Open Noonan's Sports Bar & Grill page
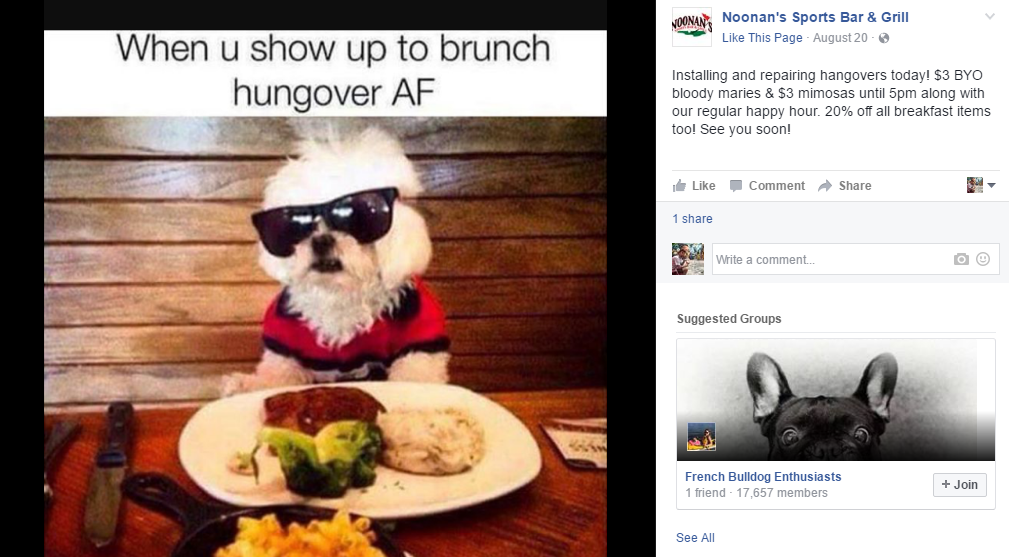1009x557 pixels. coord(815,17)
